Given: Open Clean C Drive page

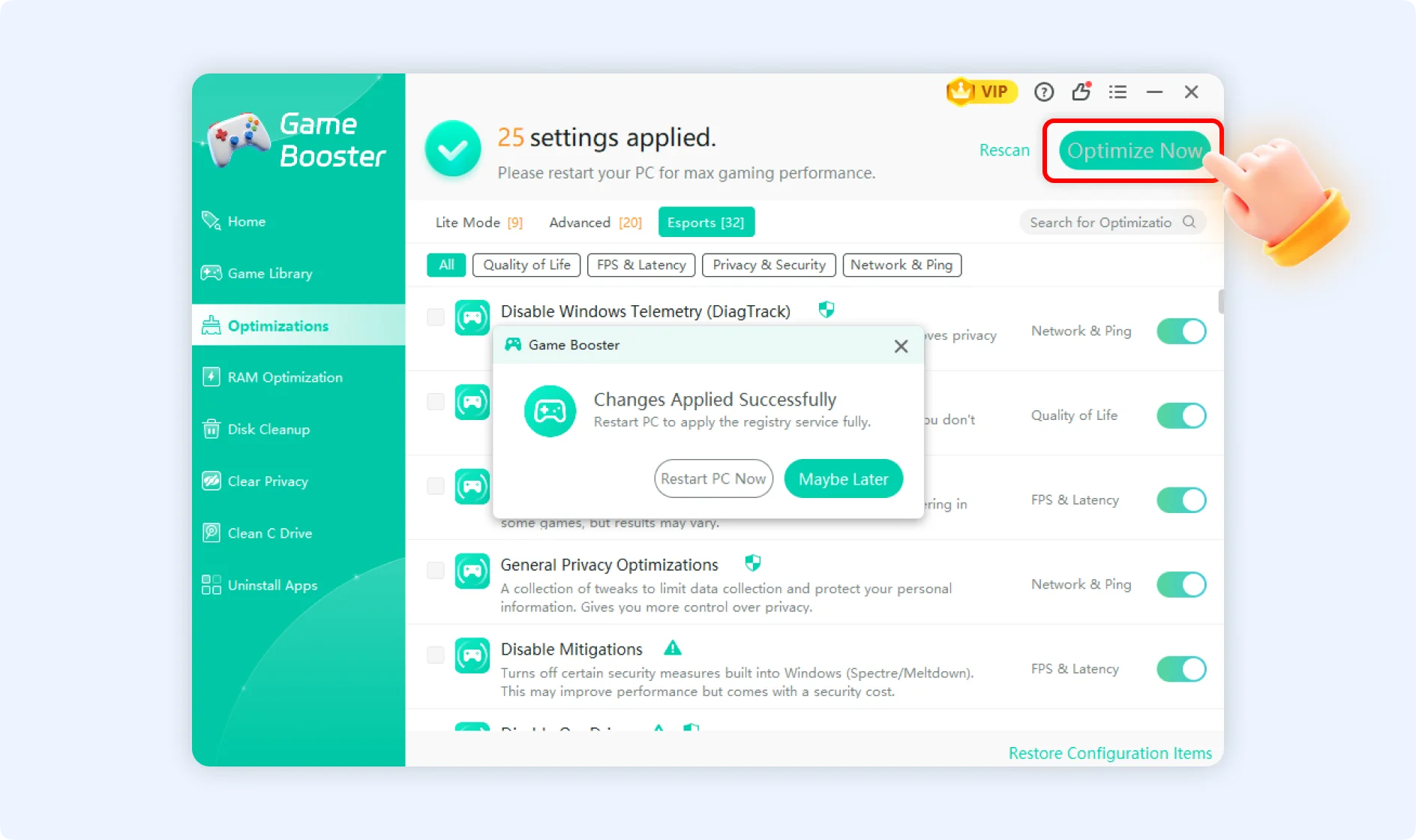Looking at the screenshot, I should (x=298, y=532).
